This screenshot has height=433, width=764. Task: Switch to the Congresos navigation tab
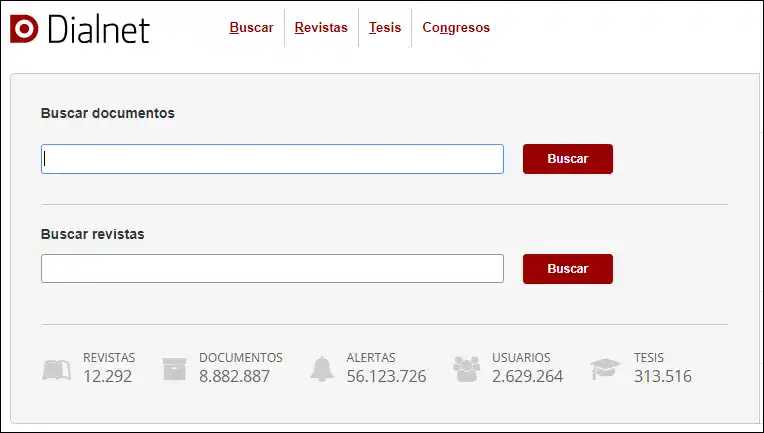click(x=456, y=28)
